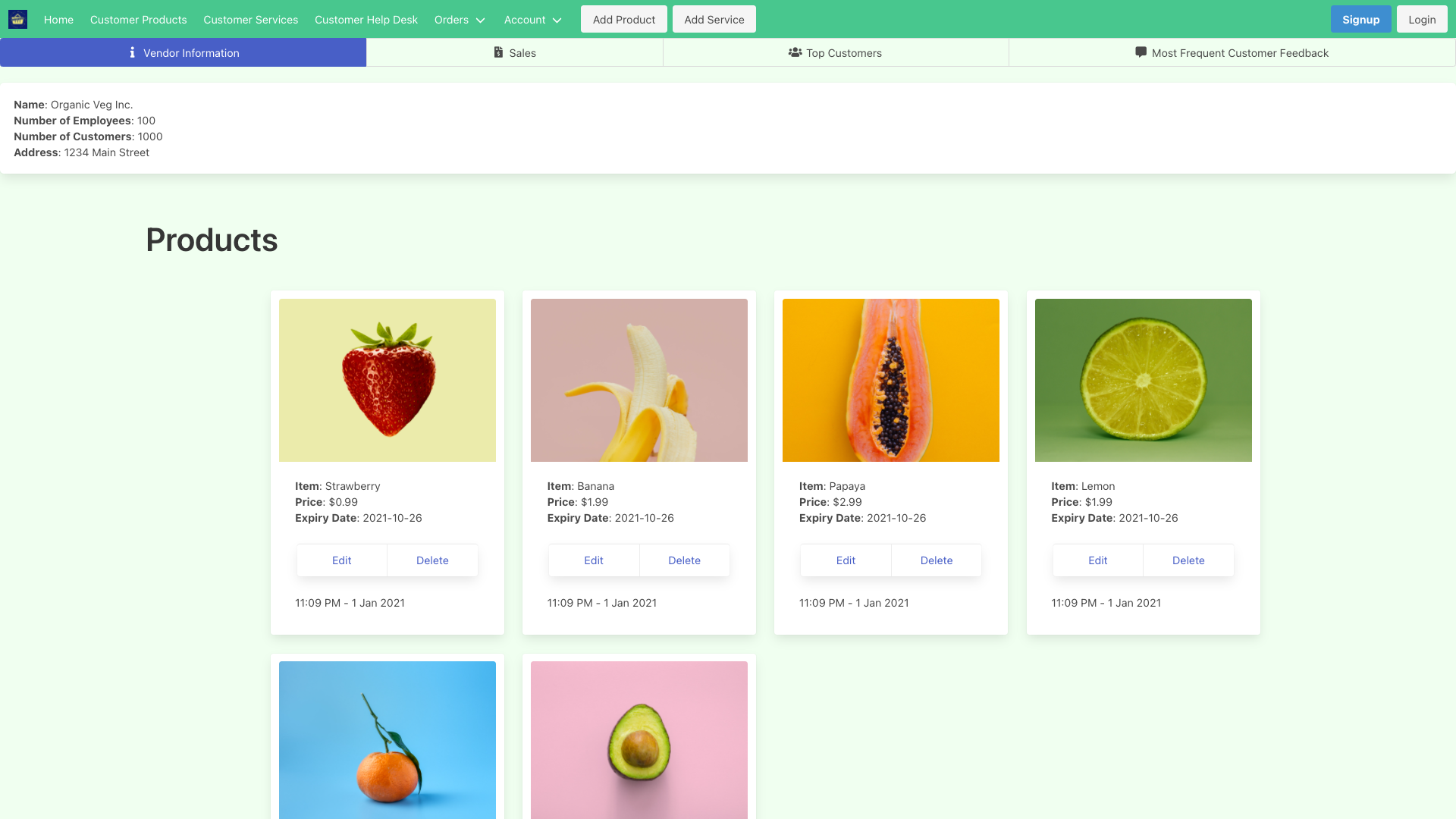Click the Add Product button
Image resolution: width=1456 pixels, height=819 pixels.
coord(624,20)
